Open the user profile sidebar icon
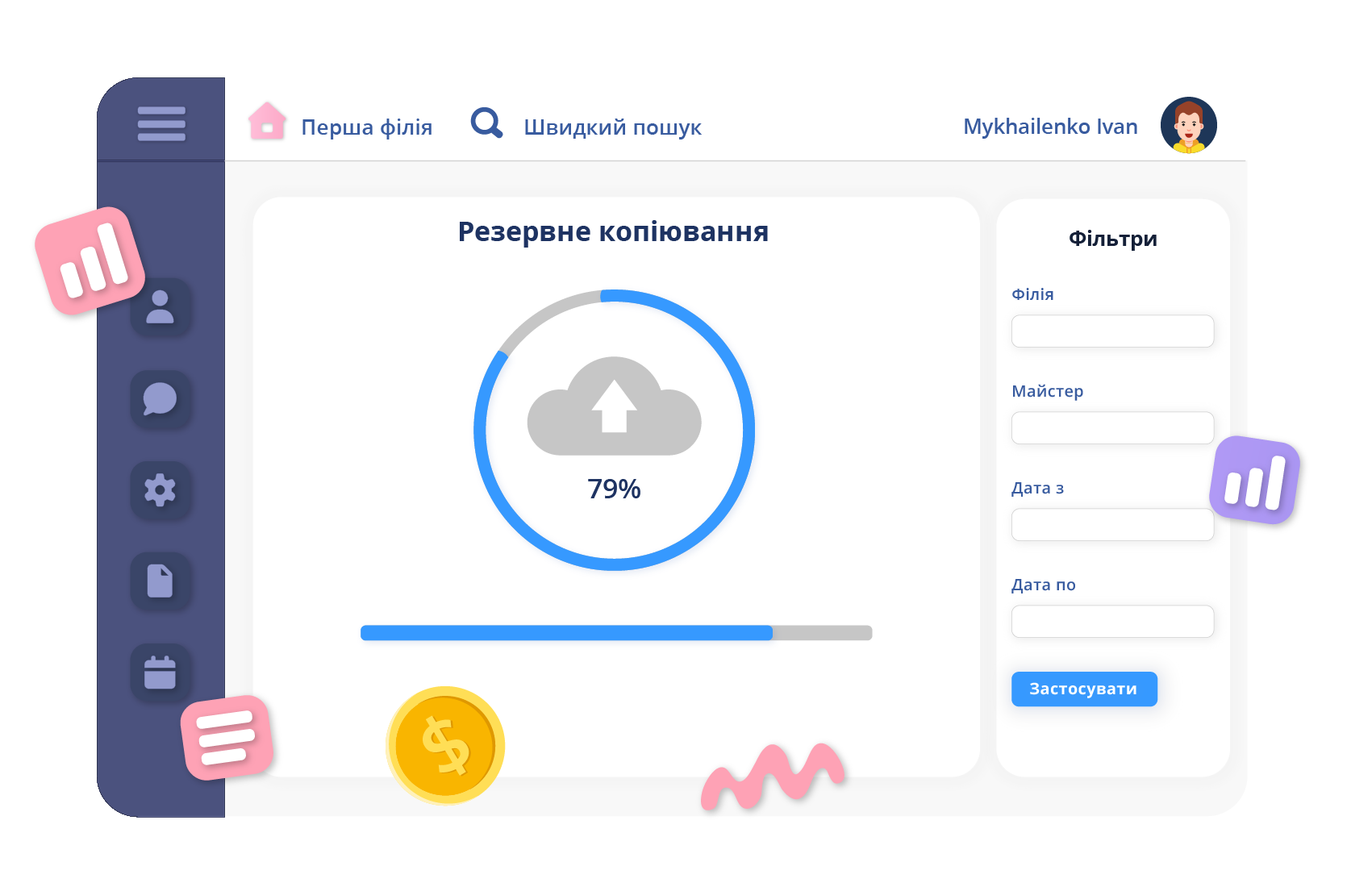This screenshot has height=887, width=1372. coord(161,307)
